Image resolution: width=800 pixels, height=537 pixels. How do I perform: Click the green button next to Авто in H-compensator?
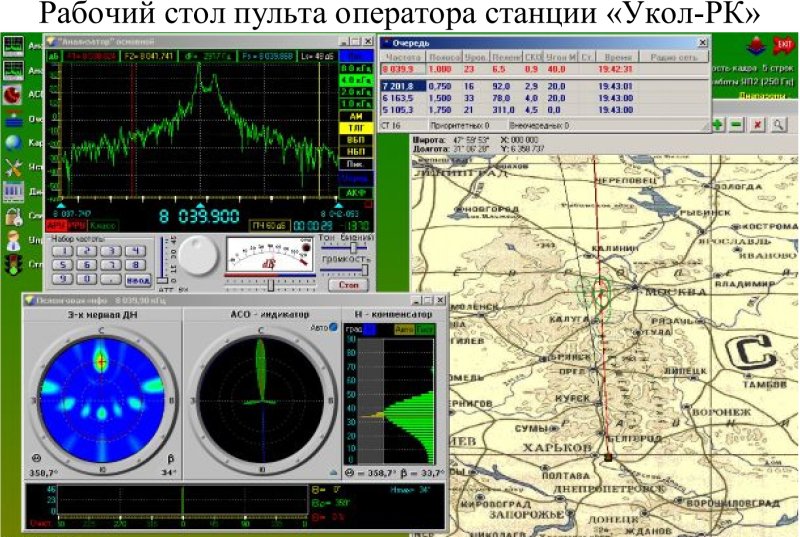pyautogui.click(x=424, y=329)
